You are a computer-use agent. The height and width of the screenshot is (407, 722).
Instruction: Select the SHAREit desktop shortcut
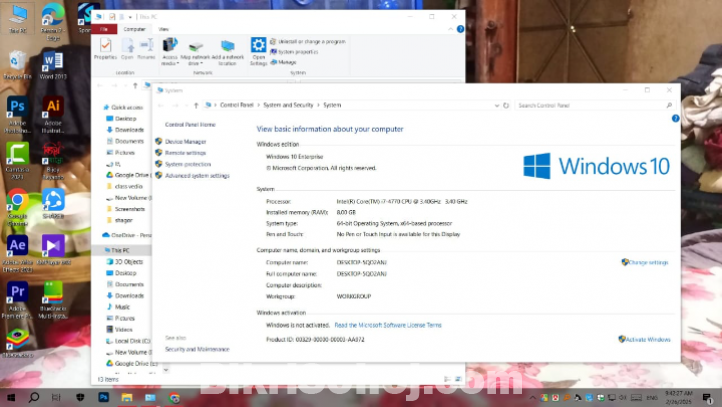[53, 204]
